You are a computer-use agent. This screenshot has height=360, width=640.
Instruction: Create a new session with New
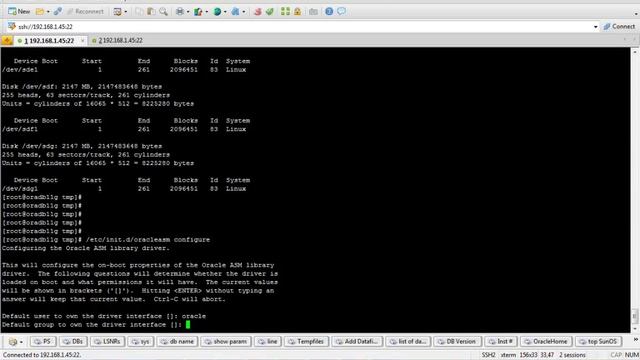19,11
